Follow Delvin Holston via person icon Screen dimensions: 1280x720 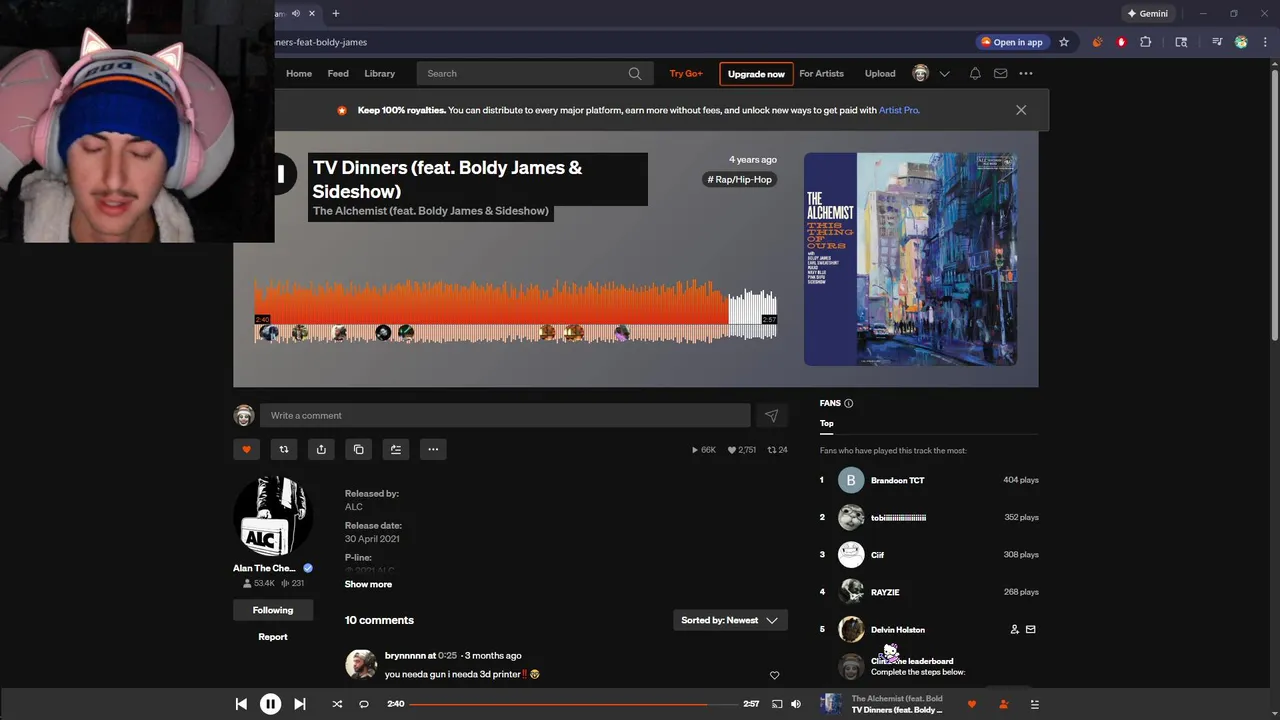(1014, 629)
